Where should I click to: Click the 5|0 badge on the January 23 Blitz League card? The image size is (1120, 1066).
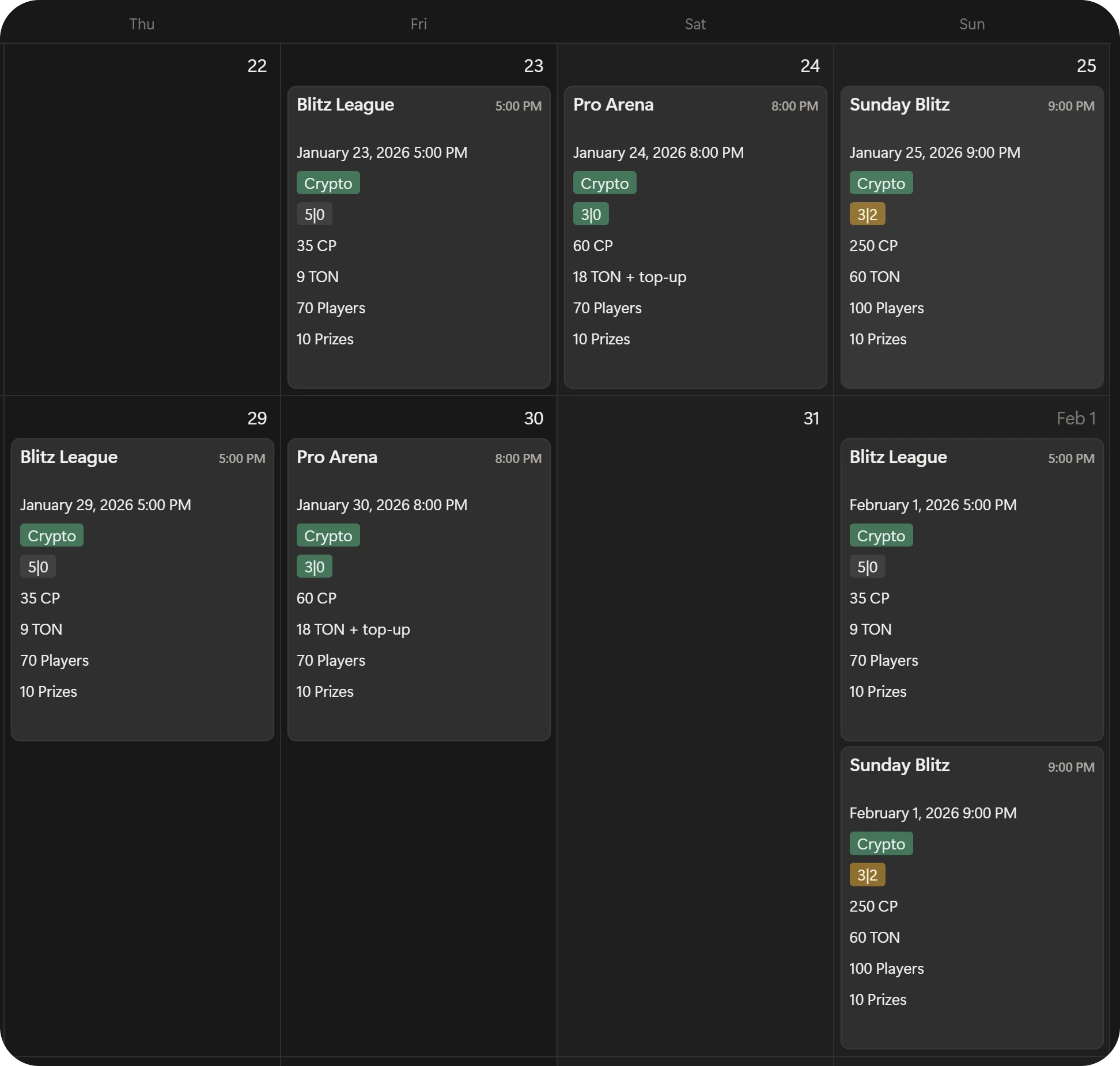314,214
